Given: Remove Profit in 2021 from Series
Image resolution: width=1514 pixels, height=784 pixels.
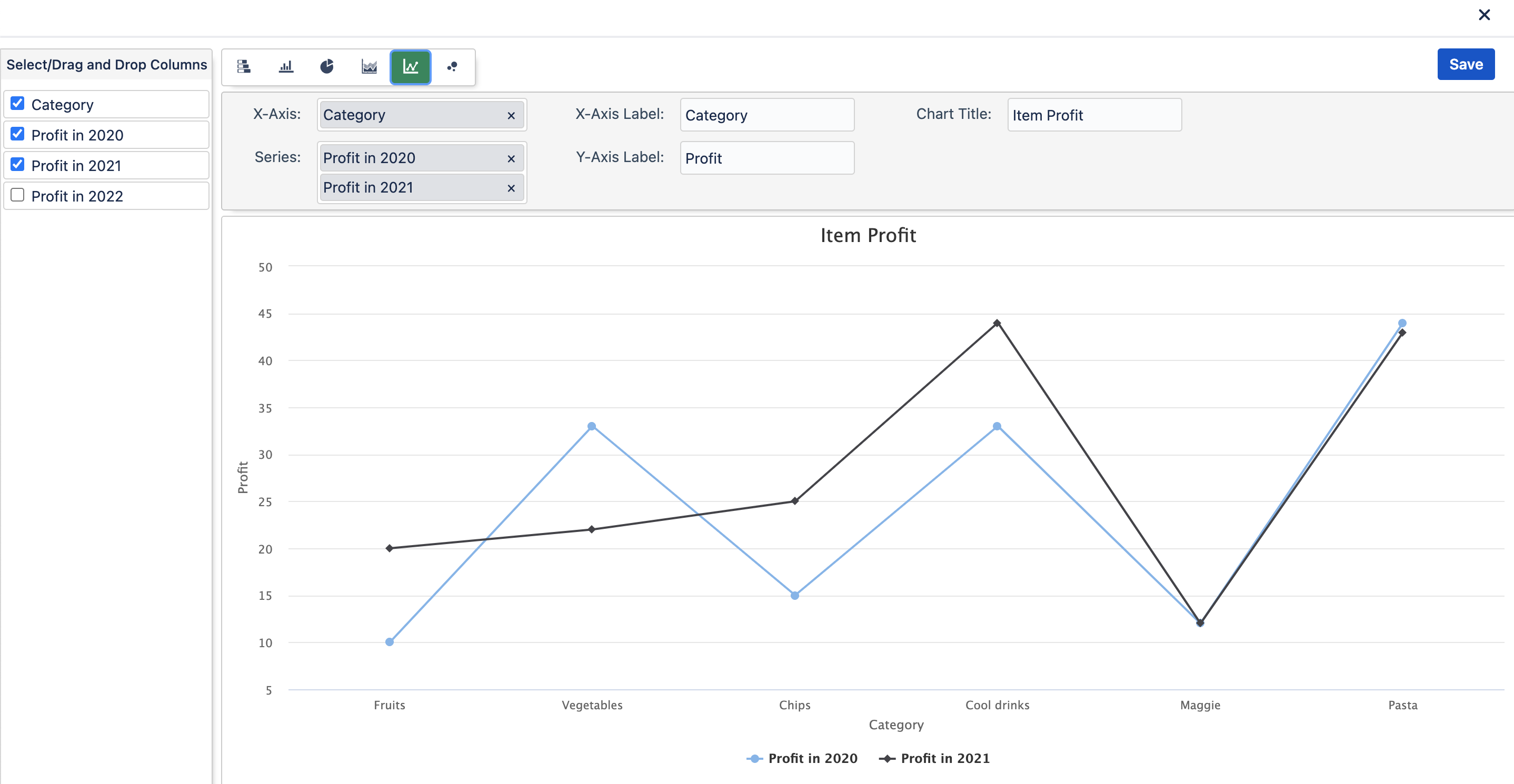Looking at the screenshot, I should (511, 188).
